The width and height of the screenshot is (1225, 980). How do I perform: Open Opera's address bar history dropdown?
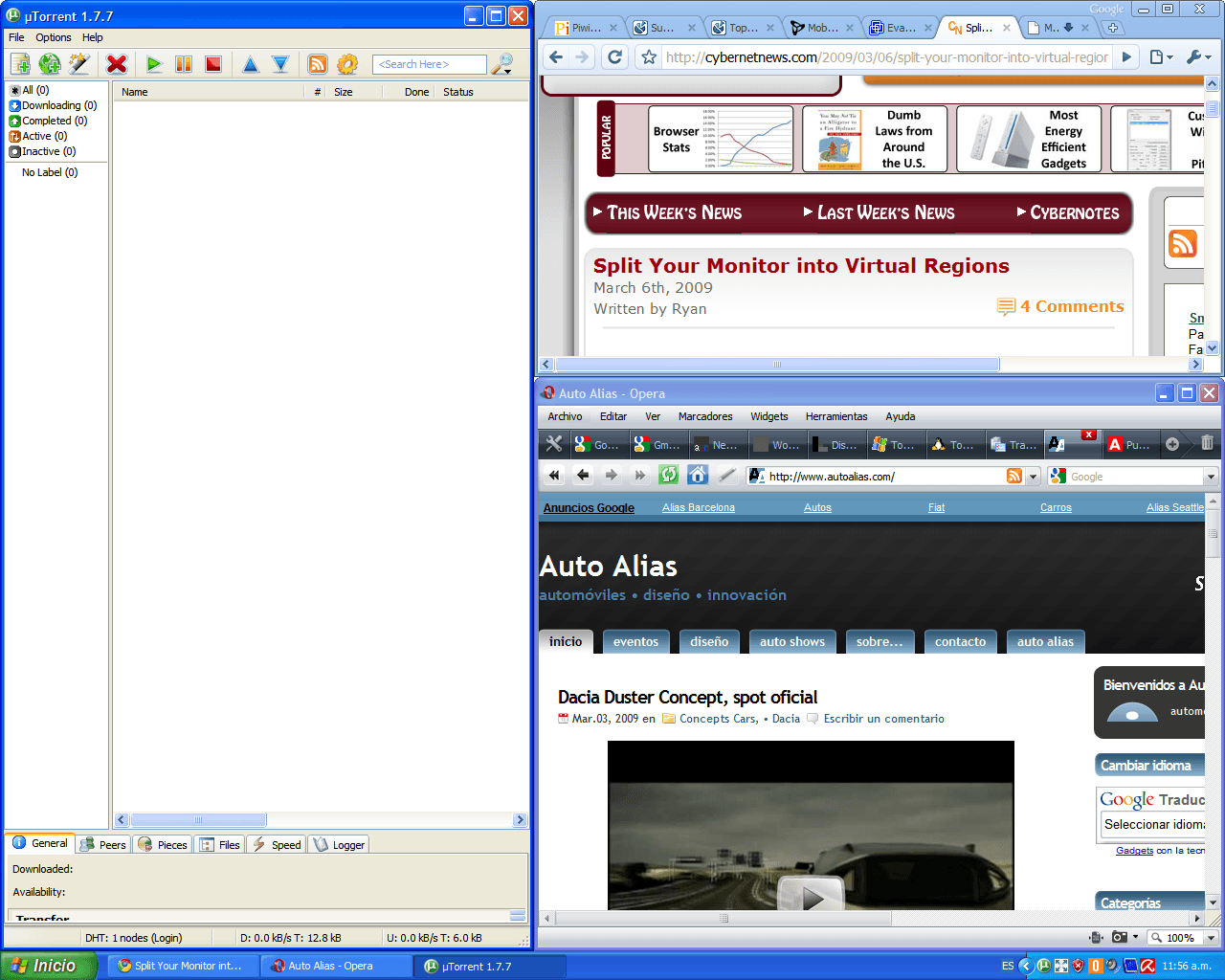[1033, 477]
